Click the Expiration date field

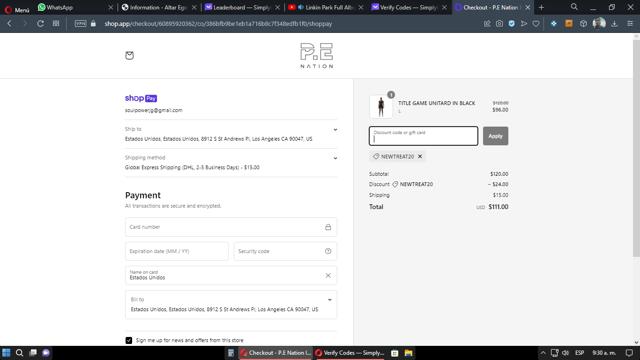coord(177,251)
